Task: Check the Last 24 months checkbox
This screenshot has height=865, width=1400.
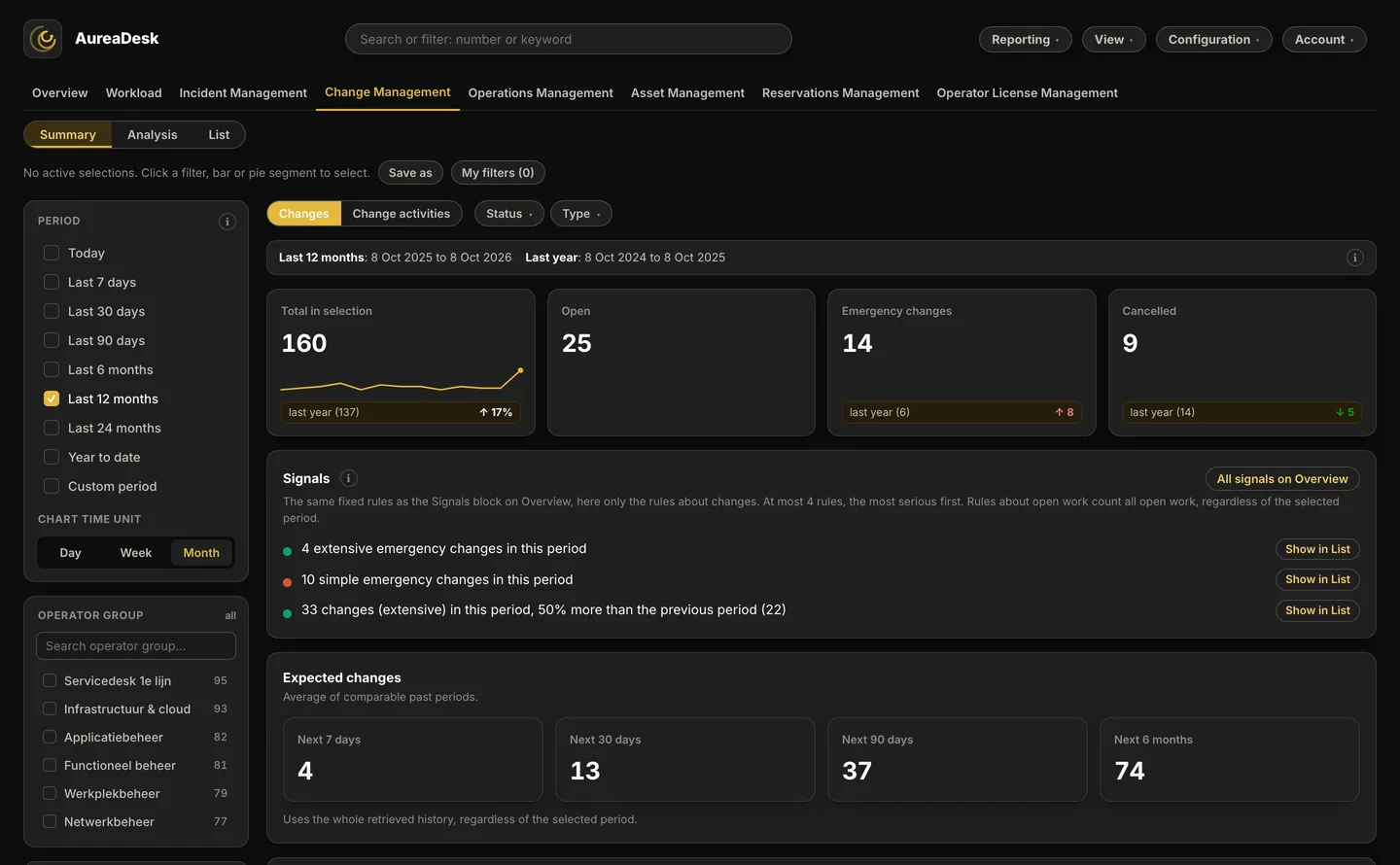Action: pos(52,428)
